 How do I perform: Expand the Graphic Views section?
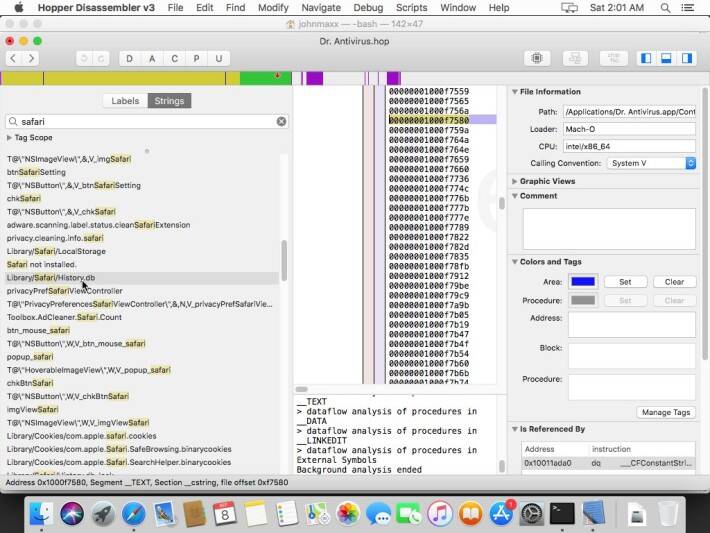click(515, 181)
